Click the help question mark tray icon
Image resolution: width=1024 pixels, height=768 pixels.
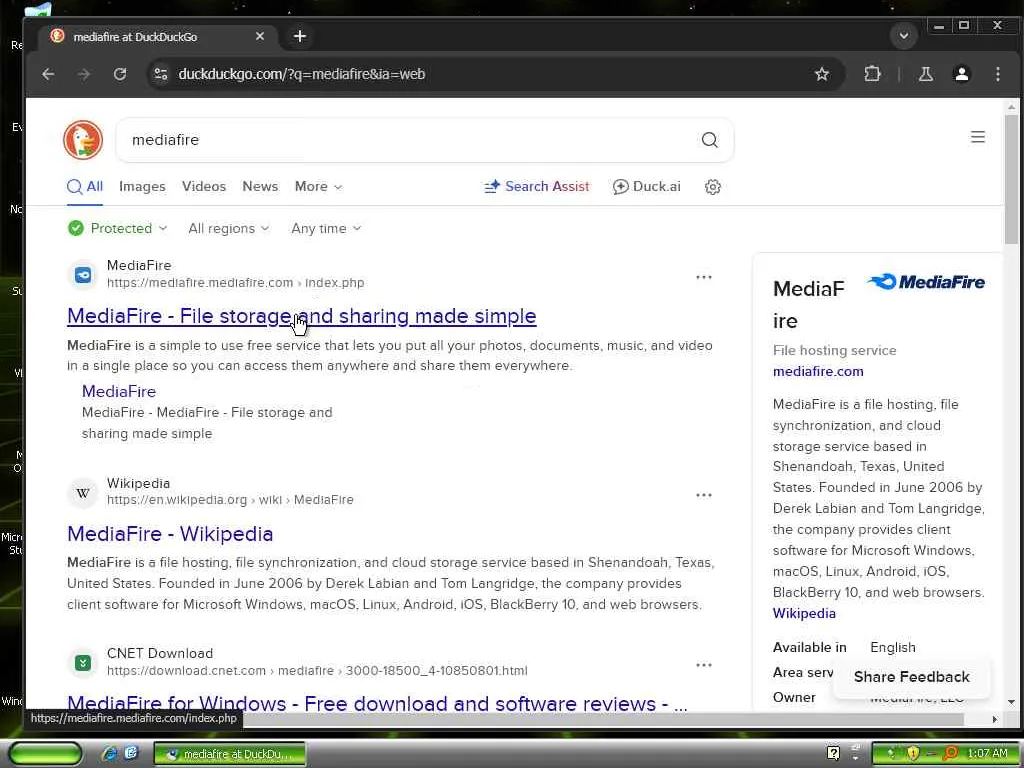[833, 753]
